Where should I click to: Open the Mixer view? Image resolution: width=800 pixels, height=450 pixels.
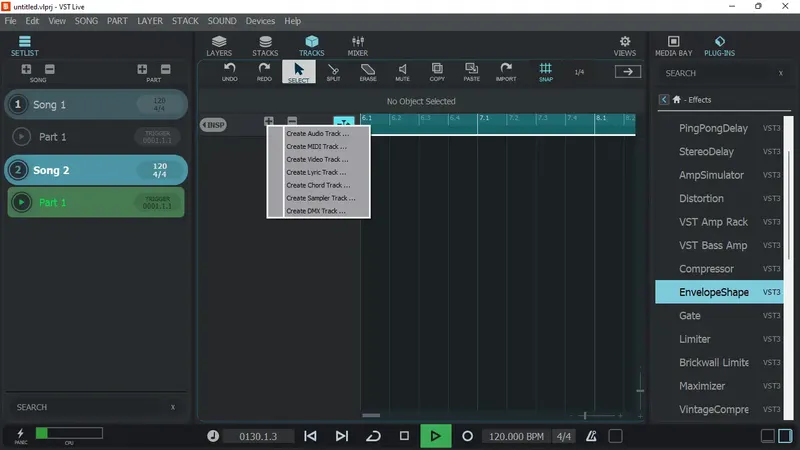click(x=358, y=46)
